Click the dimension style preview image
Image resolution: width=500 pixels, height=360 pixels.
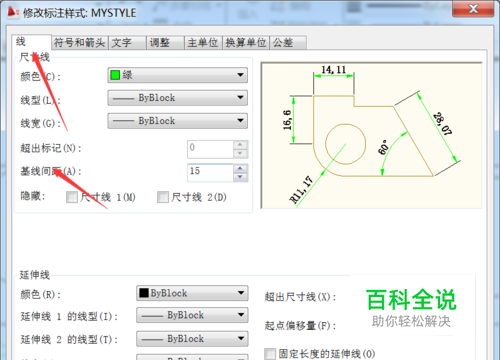pyautogui.click(x=371, y=135)
